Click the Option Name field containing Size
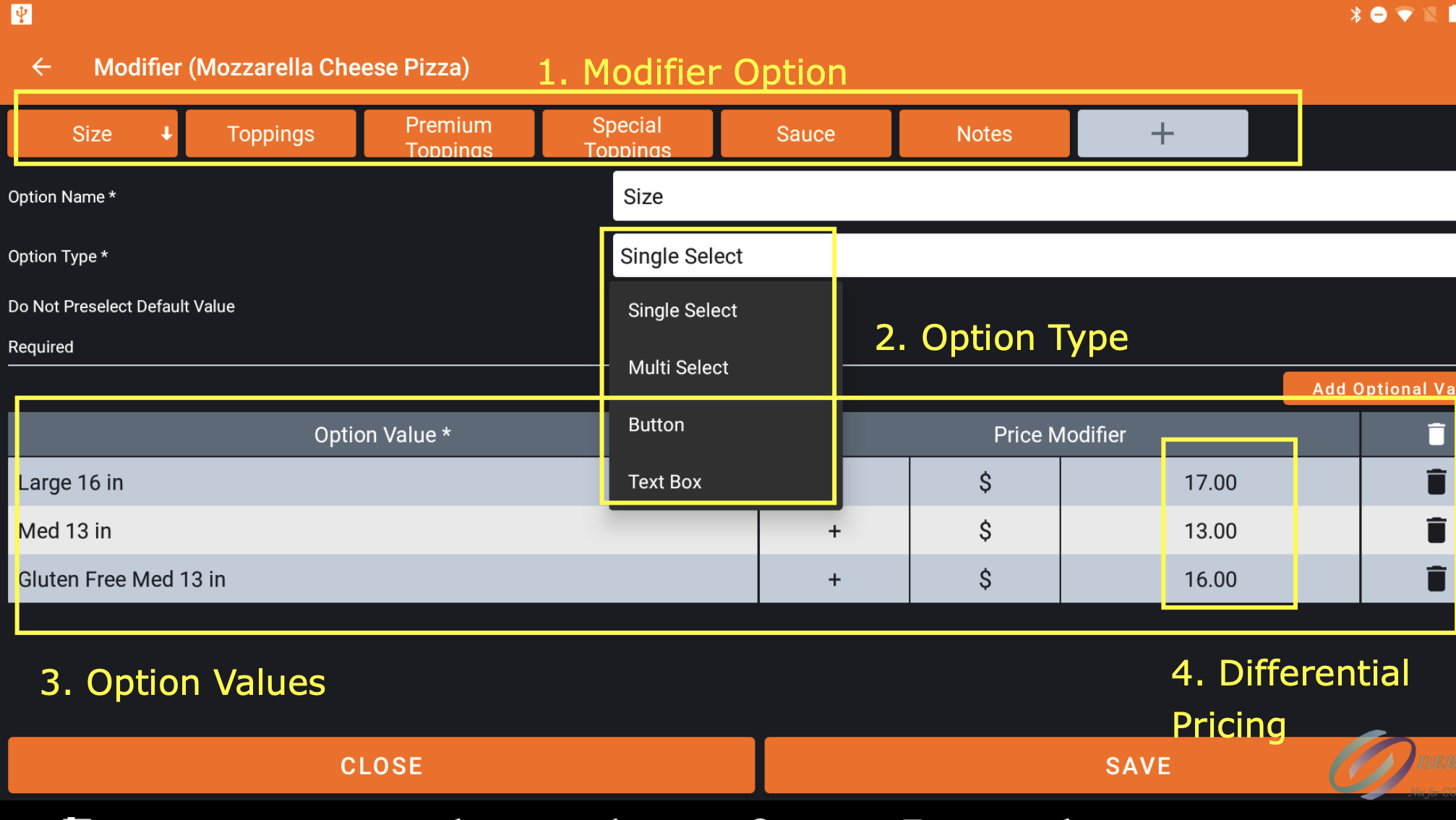The image size is (1456, 820). 1034,196
